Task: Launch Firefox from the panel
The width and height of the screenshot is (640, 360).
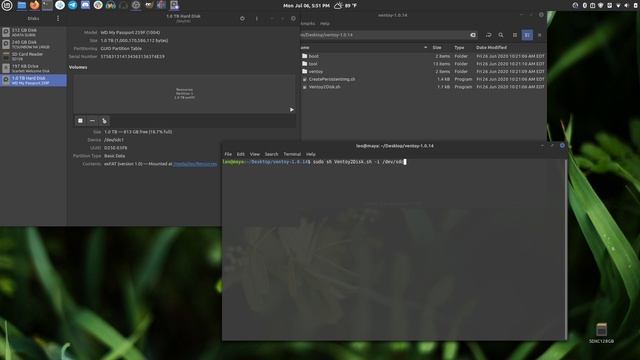Action: (34, 5)
